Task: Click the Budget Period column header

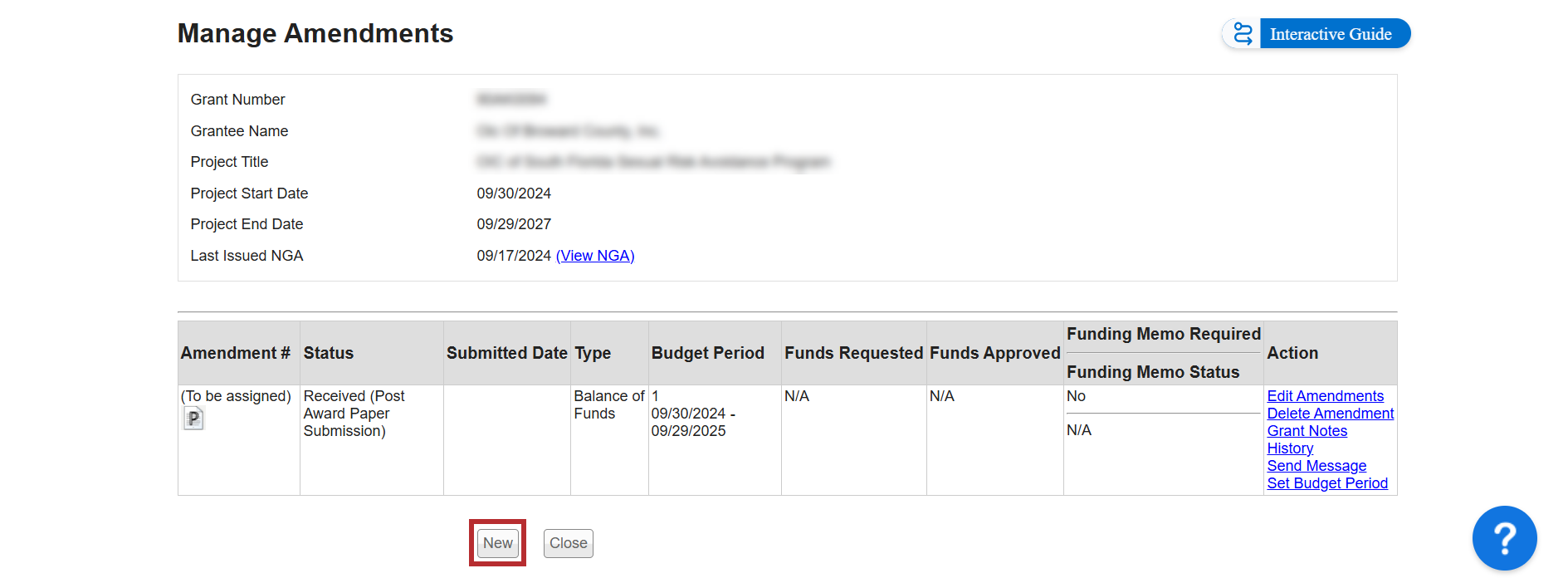Action: click(x=707, y=353)
